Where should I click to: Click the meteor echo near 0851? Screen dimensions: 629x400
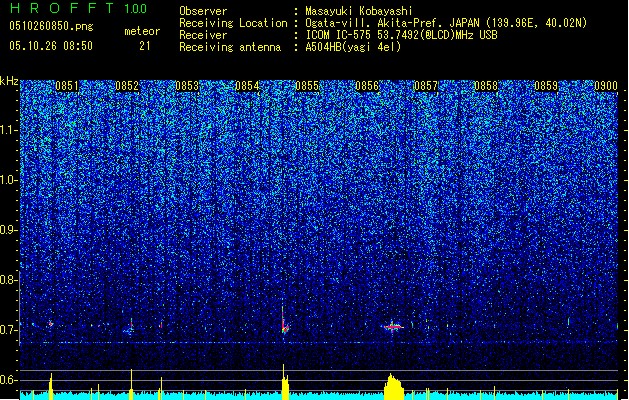51,323
